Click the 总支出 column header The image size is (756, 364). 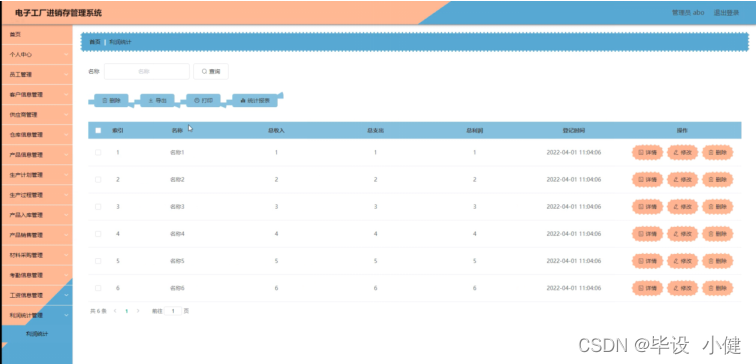(x=375, y=131)
